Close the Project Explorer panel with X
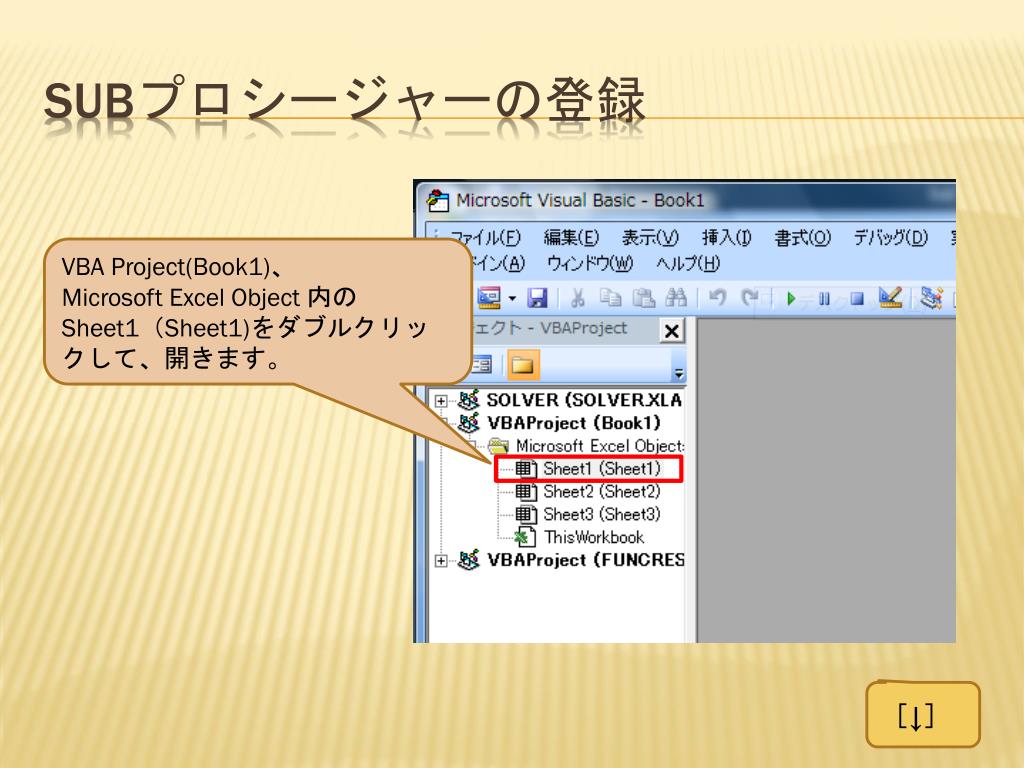 pos(671,331)
